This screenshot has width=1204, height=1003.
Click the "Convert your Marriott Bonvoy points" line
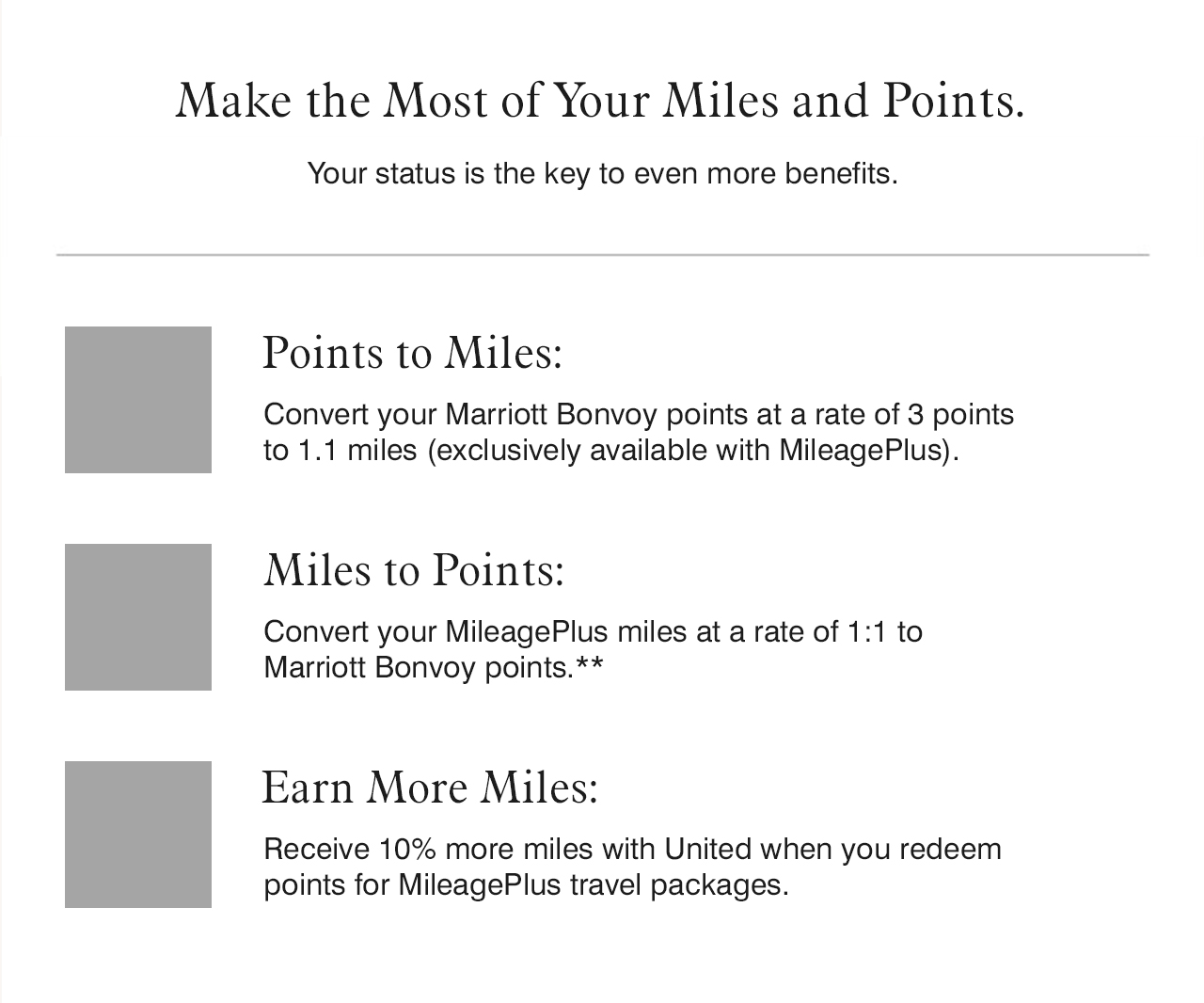coord(639,415)
